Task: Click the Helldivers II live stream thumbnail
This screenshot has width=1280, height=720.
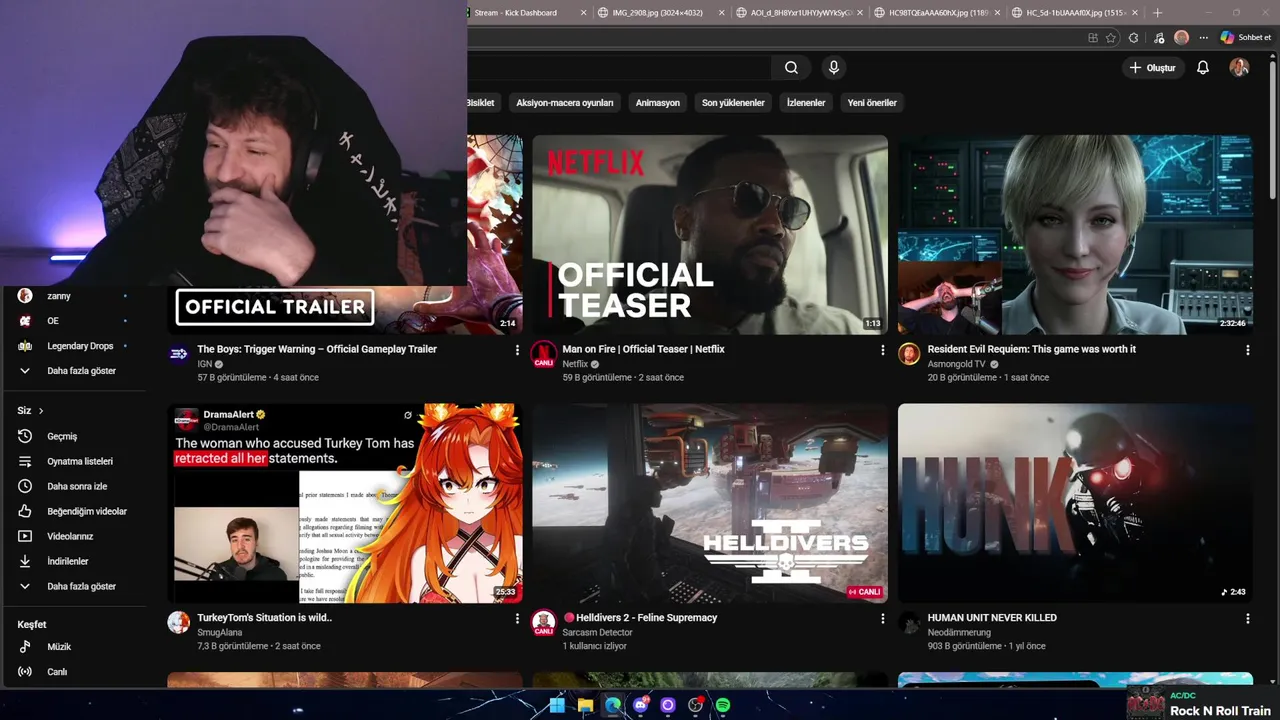Action: (x=710, y=504)
